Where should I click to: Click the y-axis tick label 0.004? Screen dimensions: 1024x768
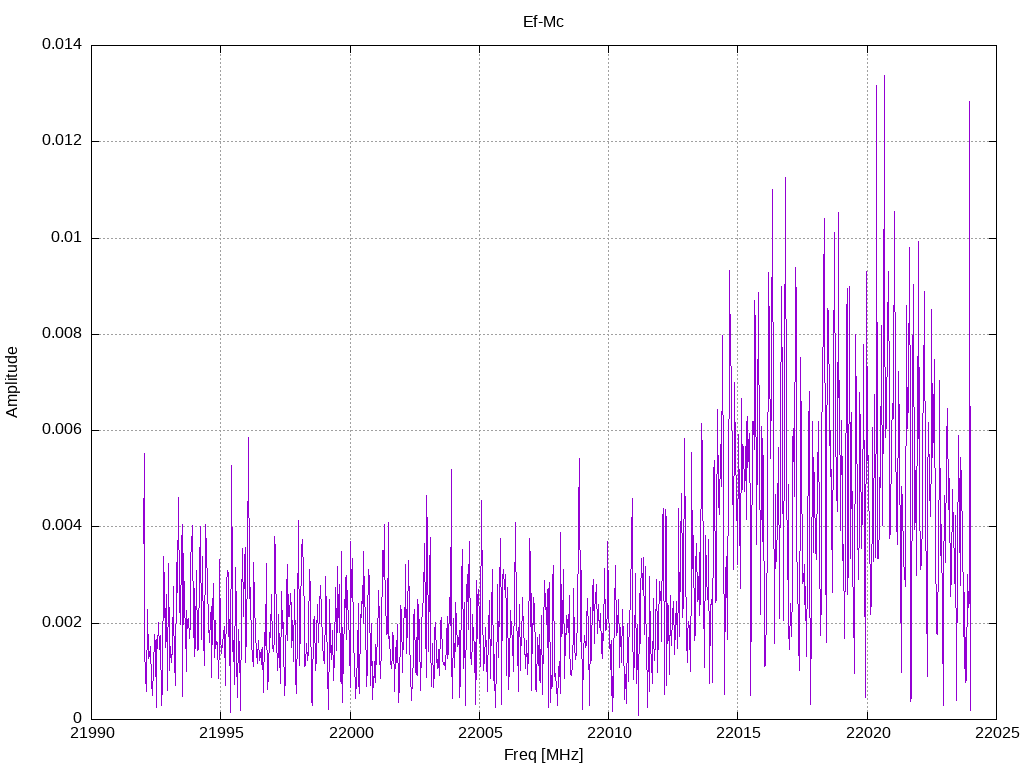(62, 526)
